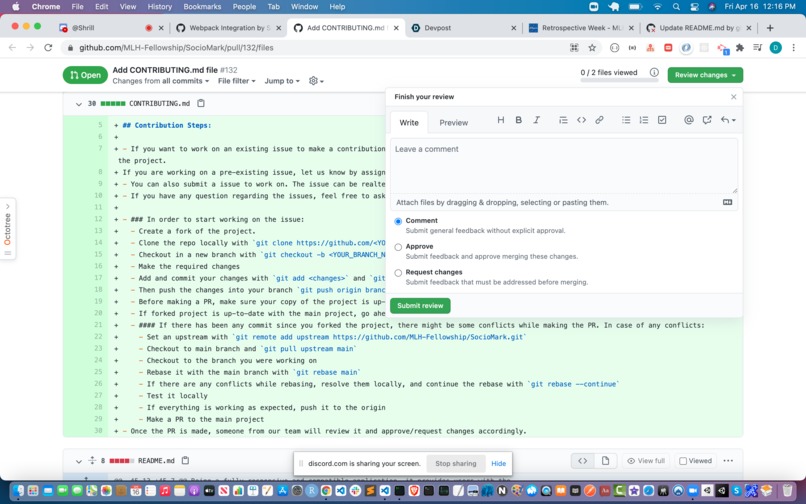The image size is (806, 504).
Task: Add a link in the comment
Action: (x=599, y=120)
